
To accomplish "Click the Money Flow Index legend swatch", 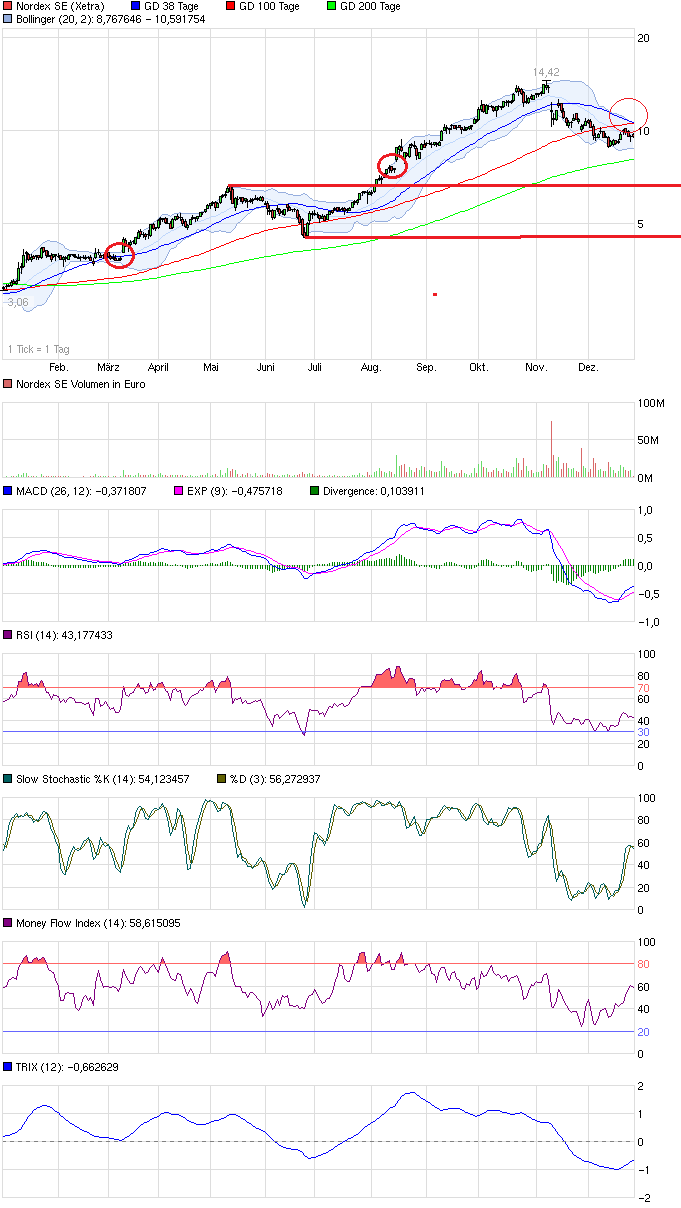I will 9,923.
